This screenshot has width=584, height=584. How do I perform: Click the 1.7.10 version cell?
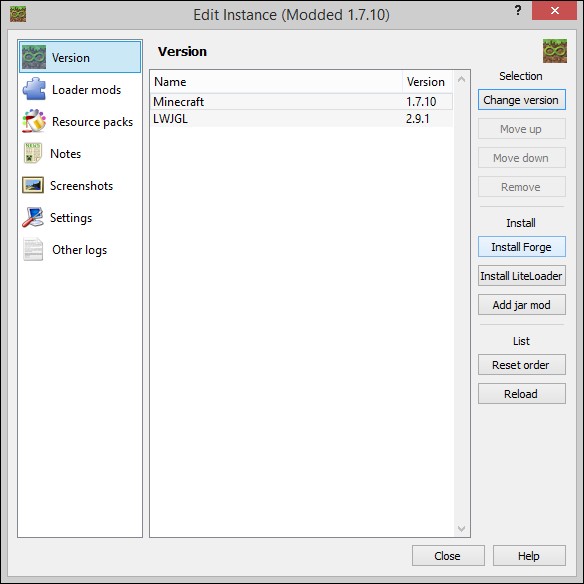(421, 101)
